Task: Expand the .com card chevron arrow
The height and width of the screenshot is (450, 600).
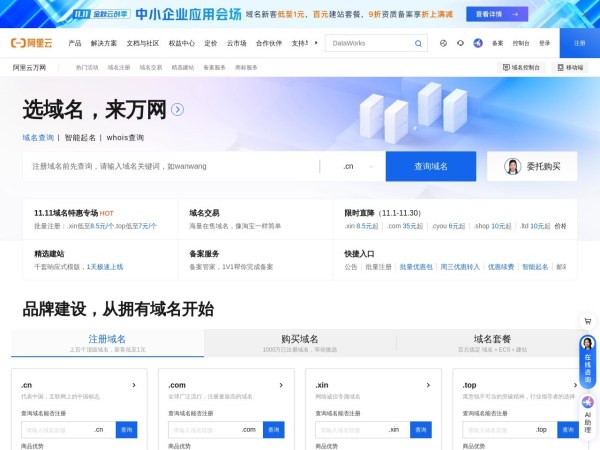Action: (282, 385)
